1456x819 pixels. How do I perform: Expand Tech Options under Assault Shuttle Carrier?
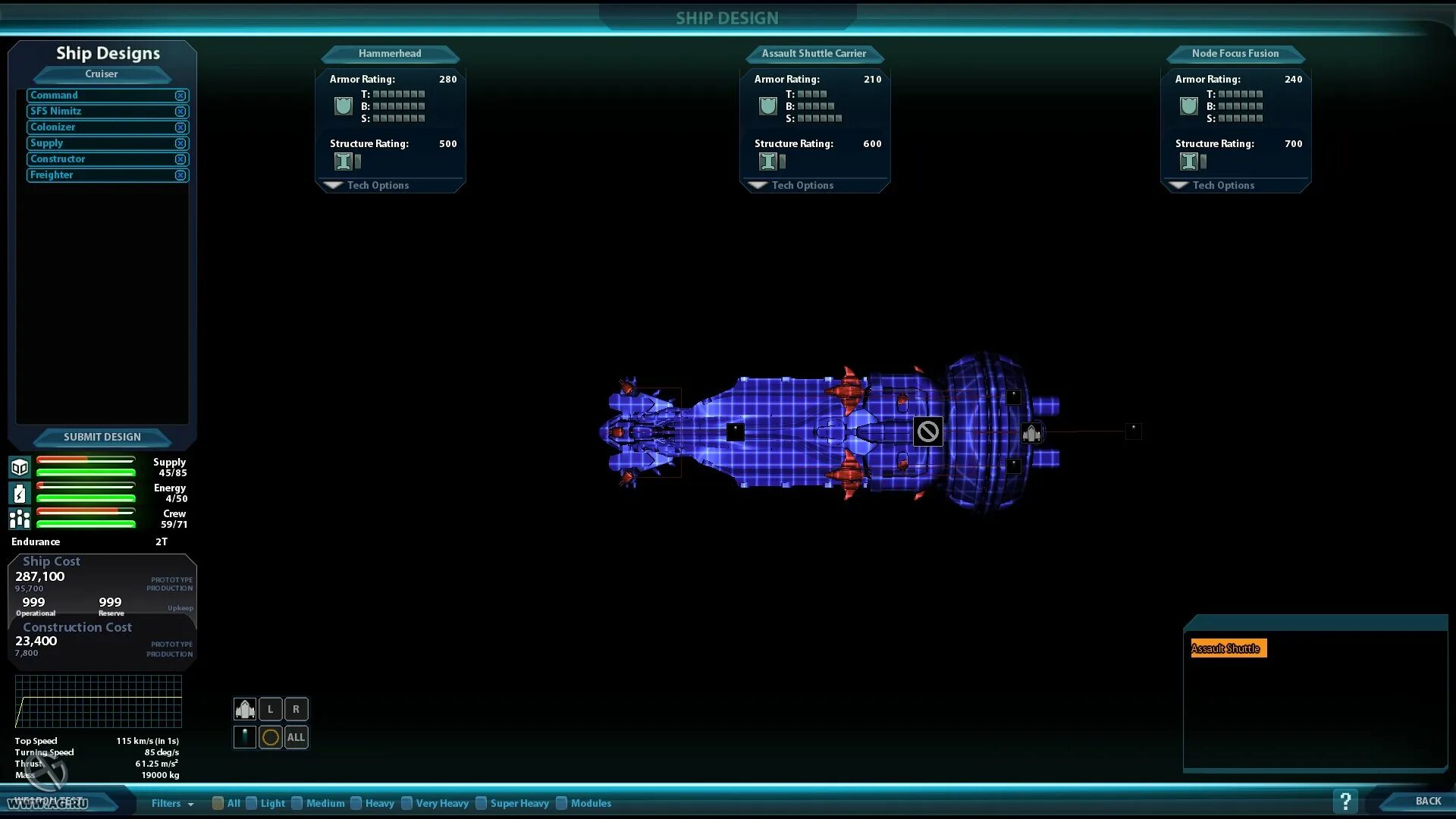click(802, 186)
